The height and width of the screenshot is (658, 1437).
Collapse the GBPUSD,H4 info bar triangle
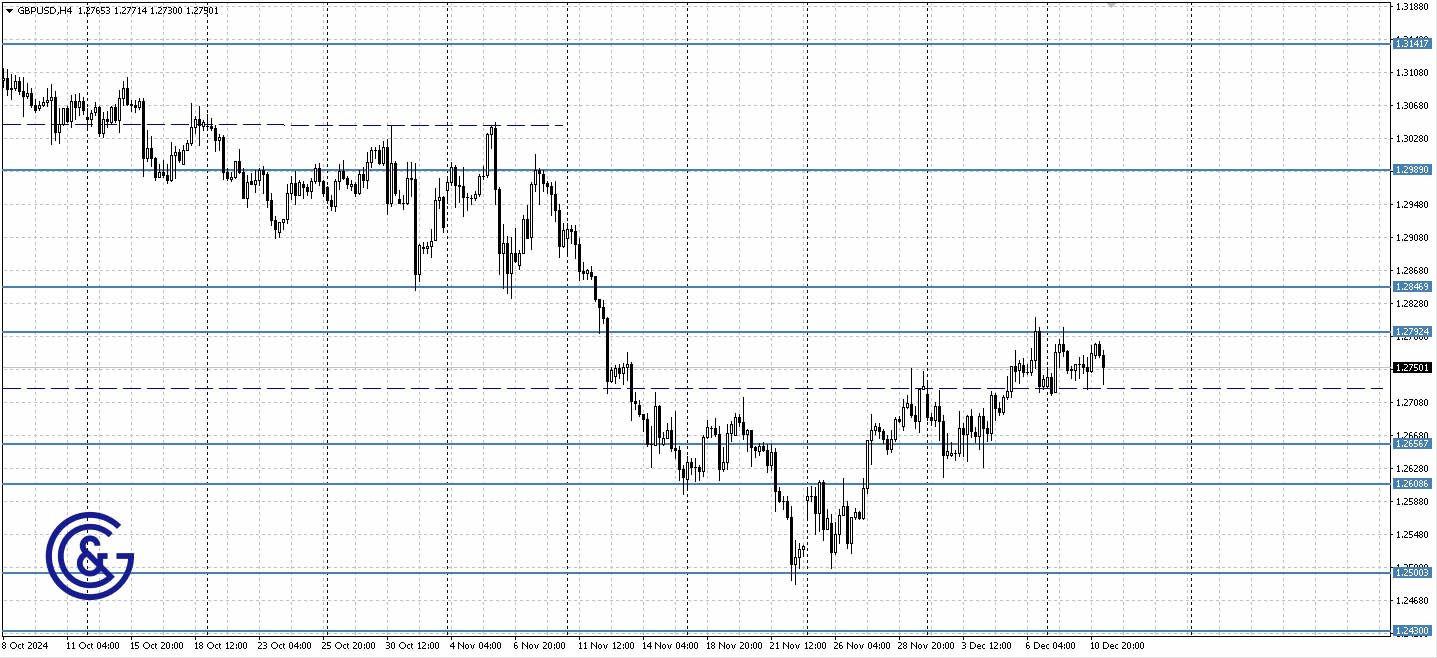[8, 10]
